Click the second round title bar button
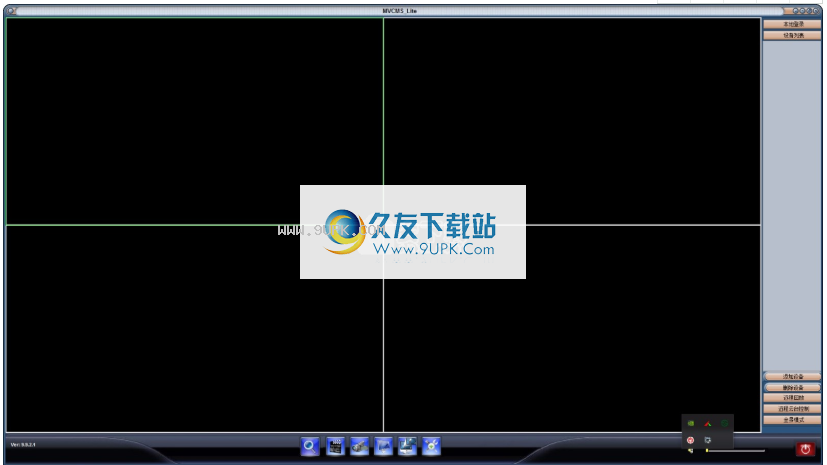Image resolution: width=827 pixels, height=465 pixels. [x=803, y=11]
